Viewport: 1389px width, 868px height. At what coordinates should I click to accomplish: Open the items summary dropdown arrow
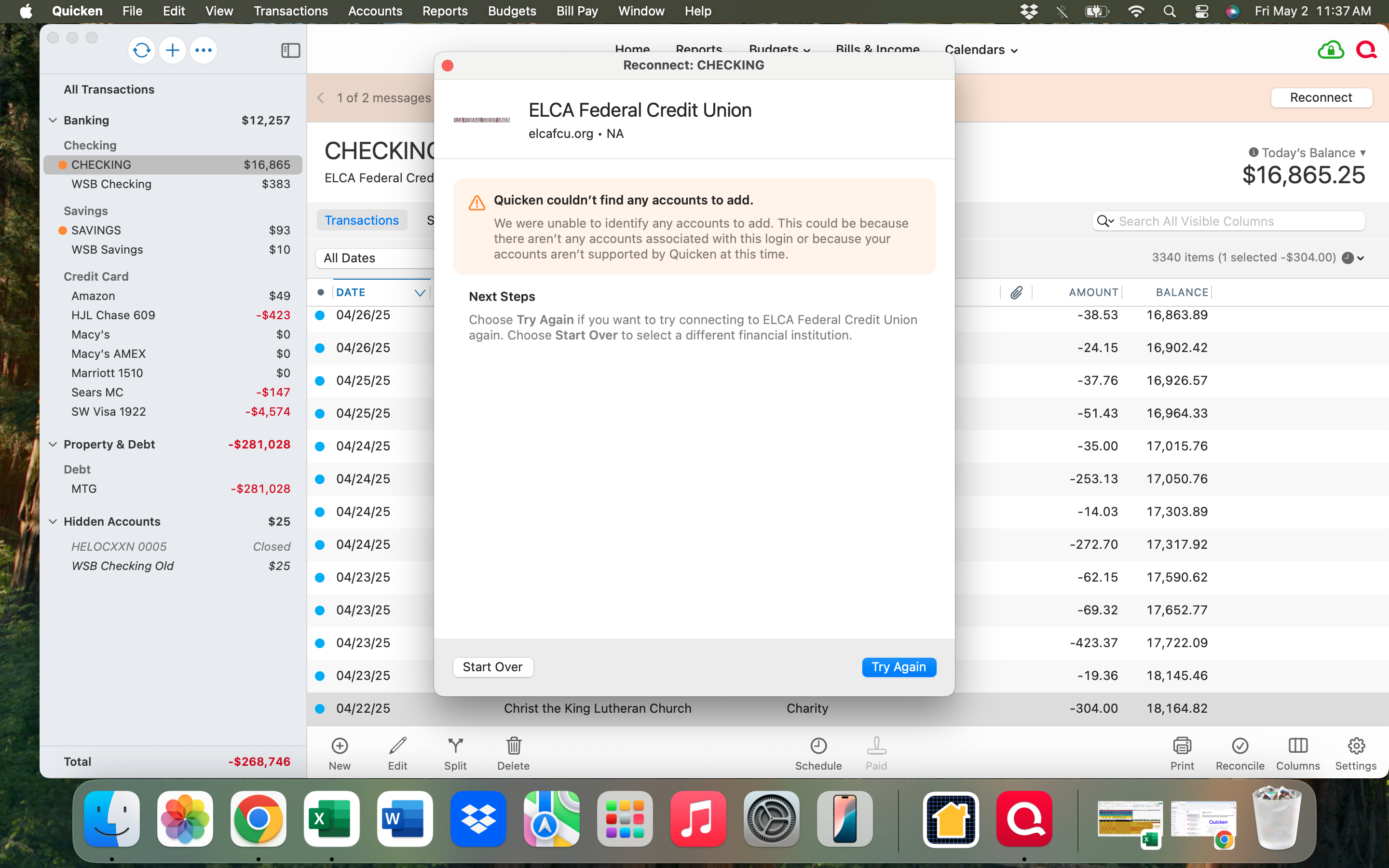1360,258
